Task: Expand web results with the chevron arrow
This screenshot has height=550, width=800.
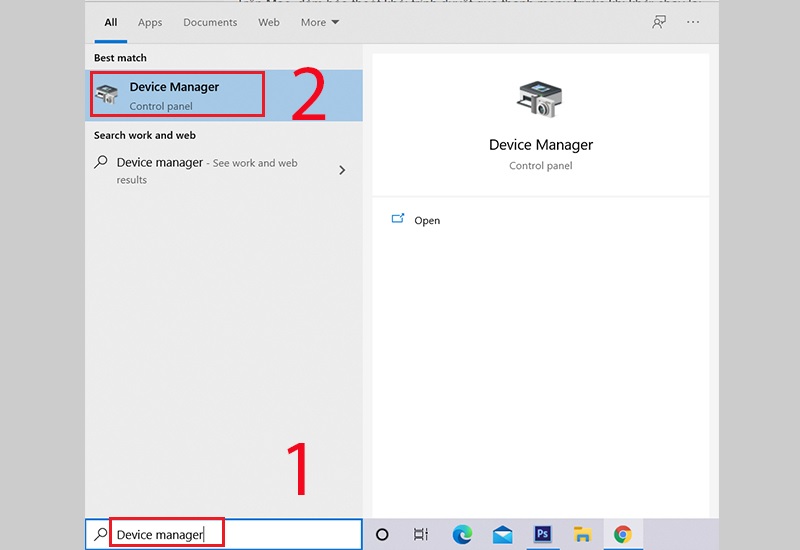Action: [x=342, y=171]
